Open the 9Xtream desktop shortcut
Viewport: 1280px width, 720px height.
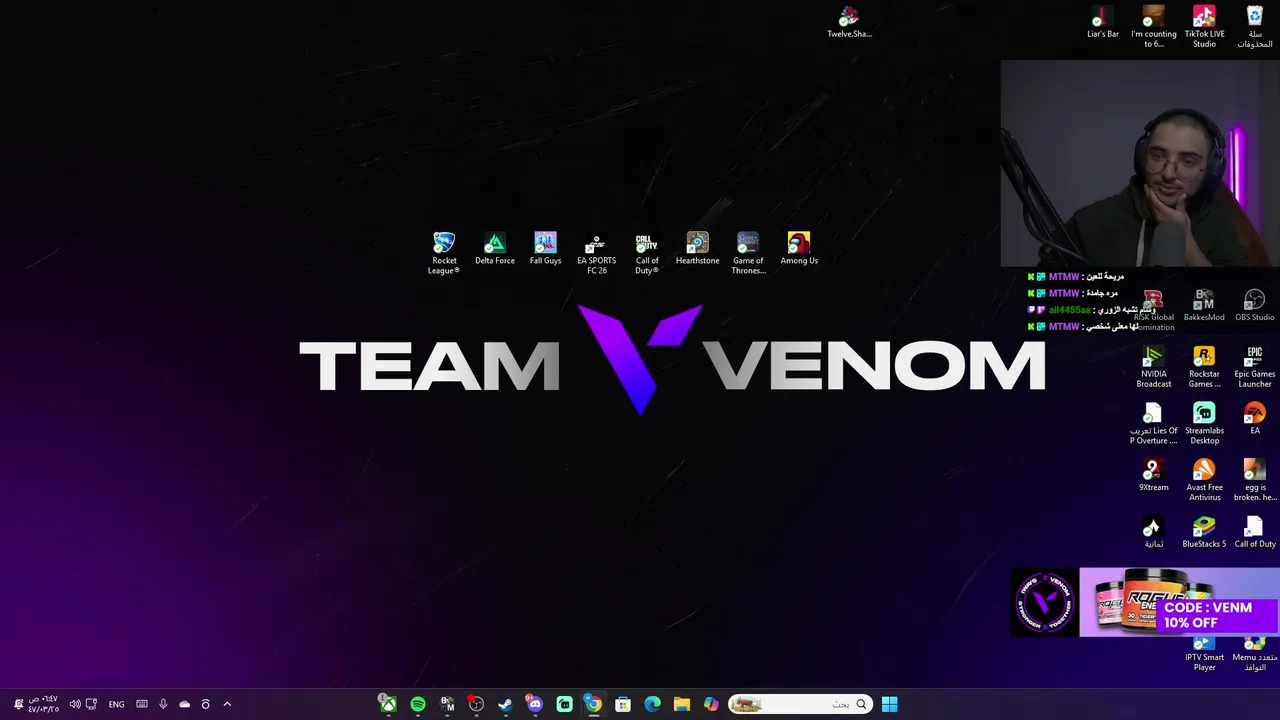click(x=1153, y=476)
